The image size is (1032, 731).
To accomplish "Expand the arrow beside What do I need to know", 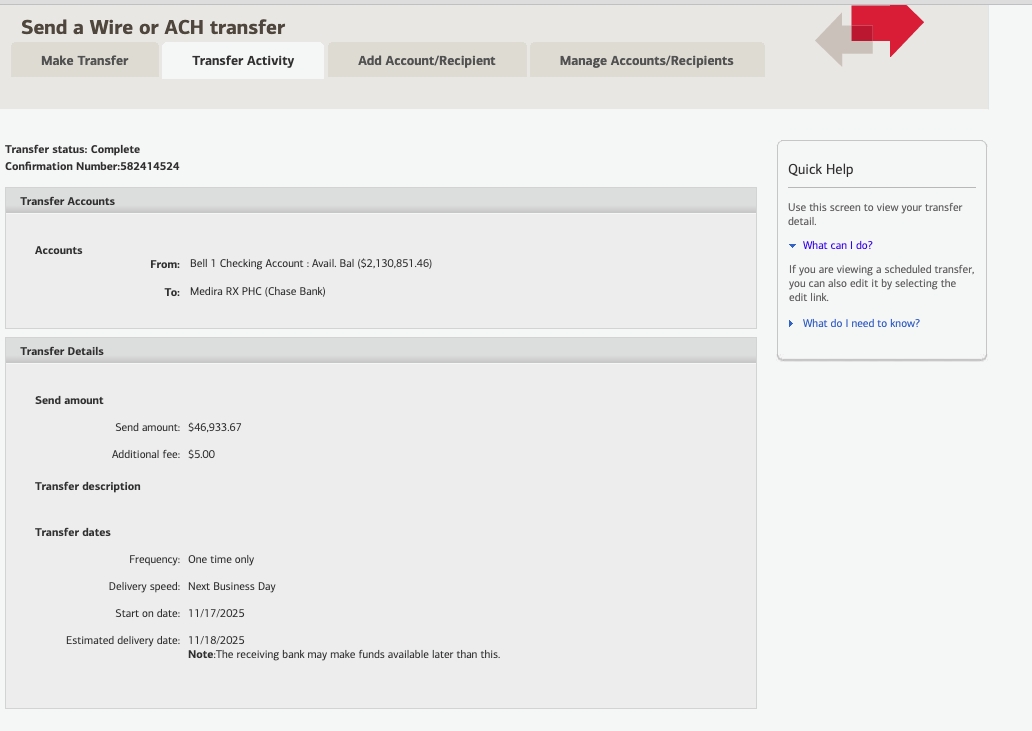I will [792, 323].
